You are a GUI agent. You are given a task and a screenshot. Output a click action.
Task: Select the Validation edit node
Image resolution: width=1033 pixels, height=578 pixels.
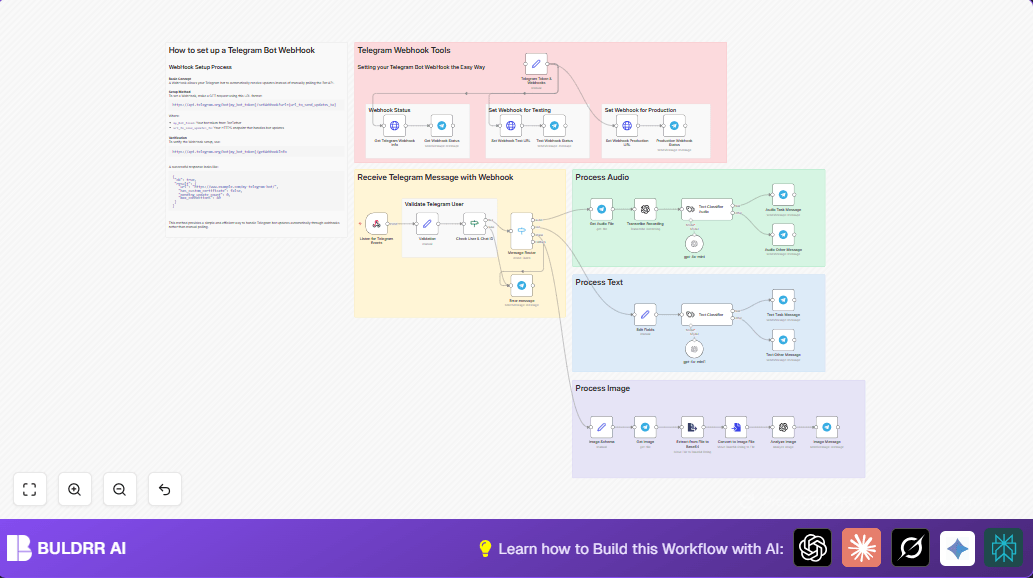coord(427,223)
